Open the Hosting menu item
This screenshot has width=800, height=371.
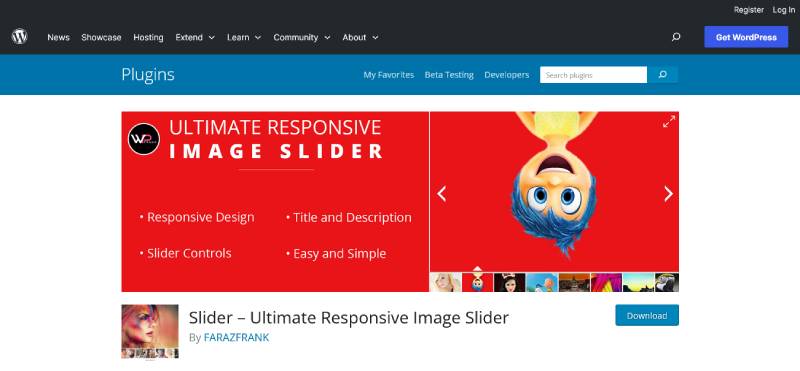coord(148,37)
